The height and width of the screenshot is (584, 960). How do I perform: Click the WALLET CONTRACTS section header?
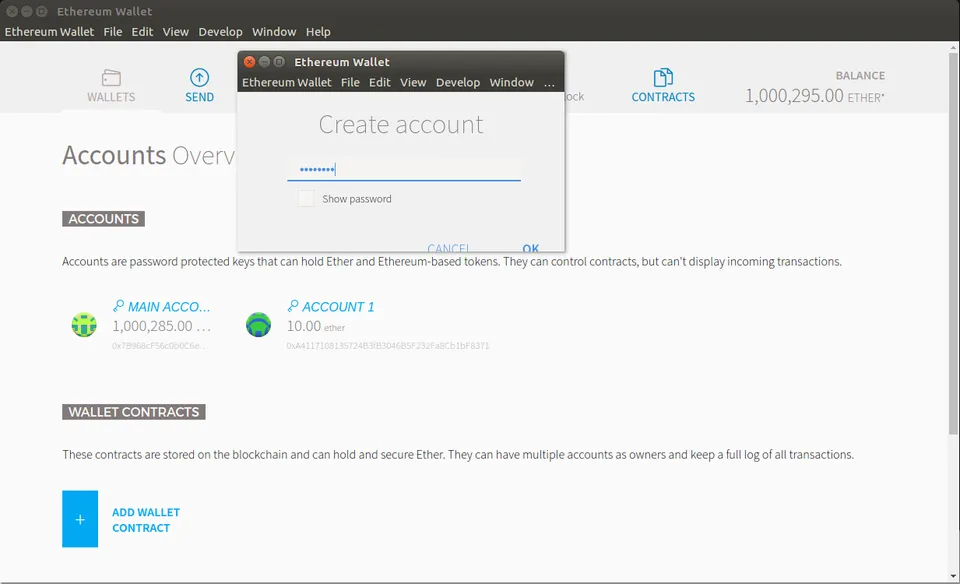click(133, 412)
